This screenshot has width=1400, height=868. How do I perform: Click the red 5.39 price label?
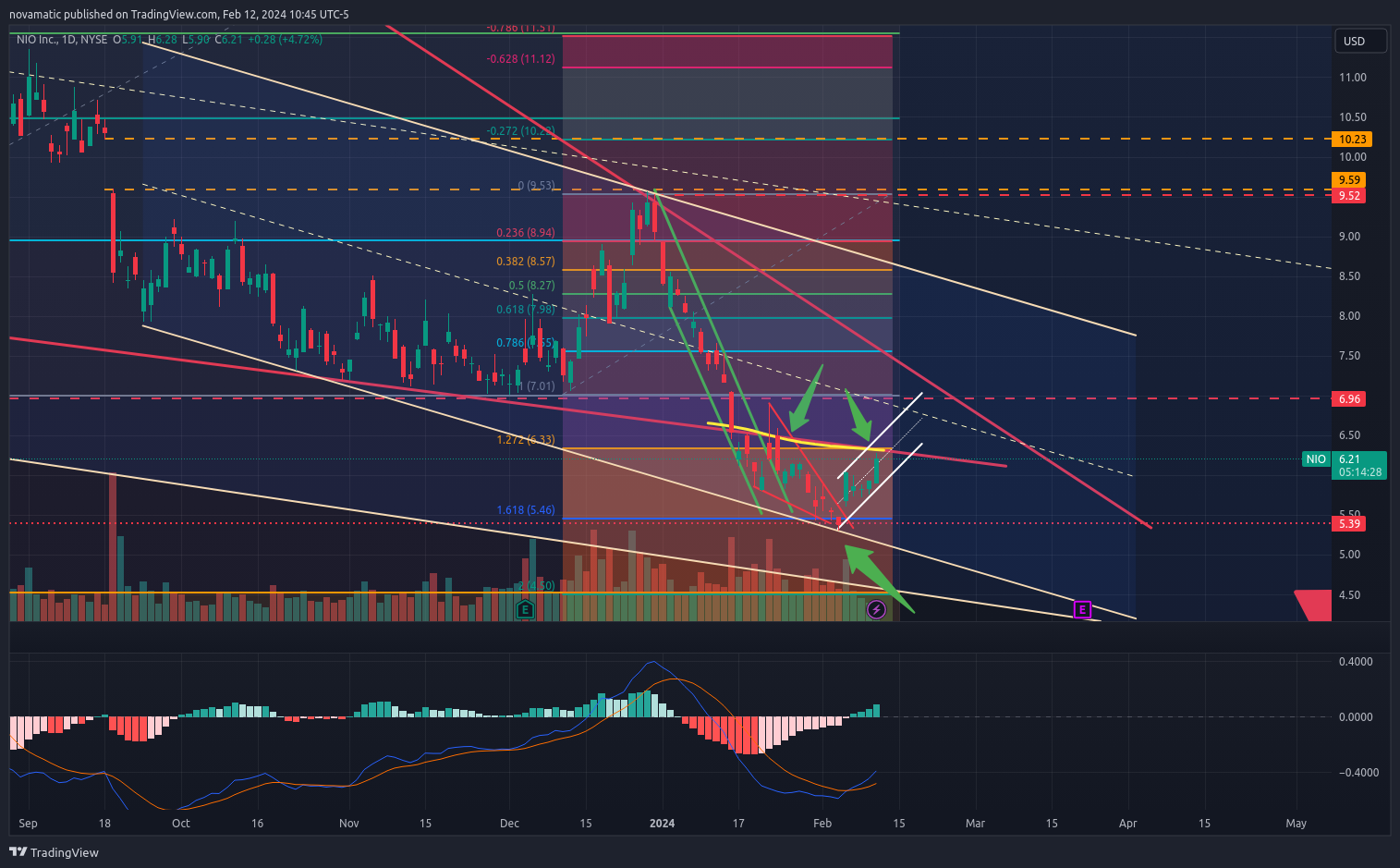1349,524
